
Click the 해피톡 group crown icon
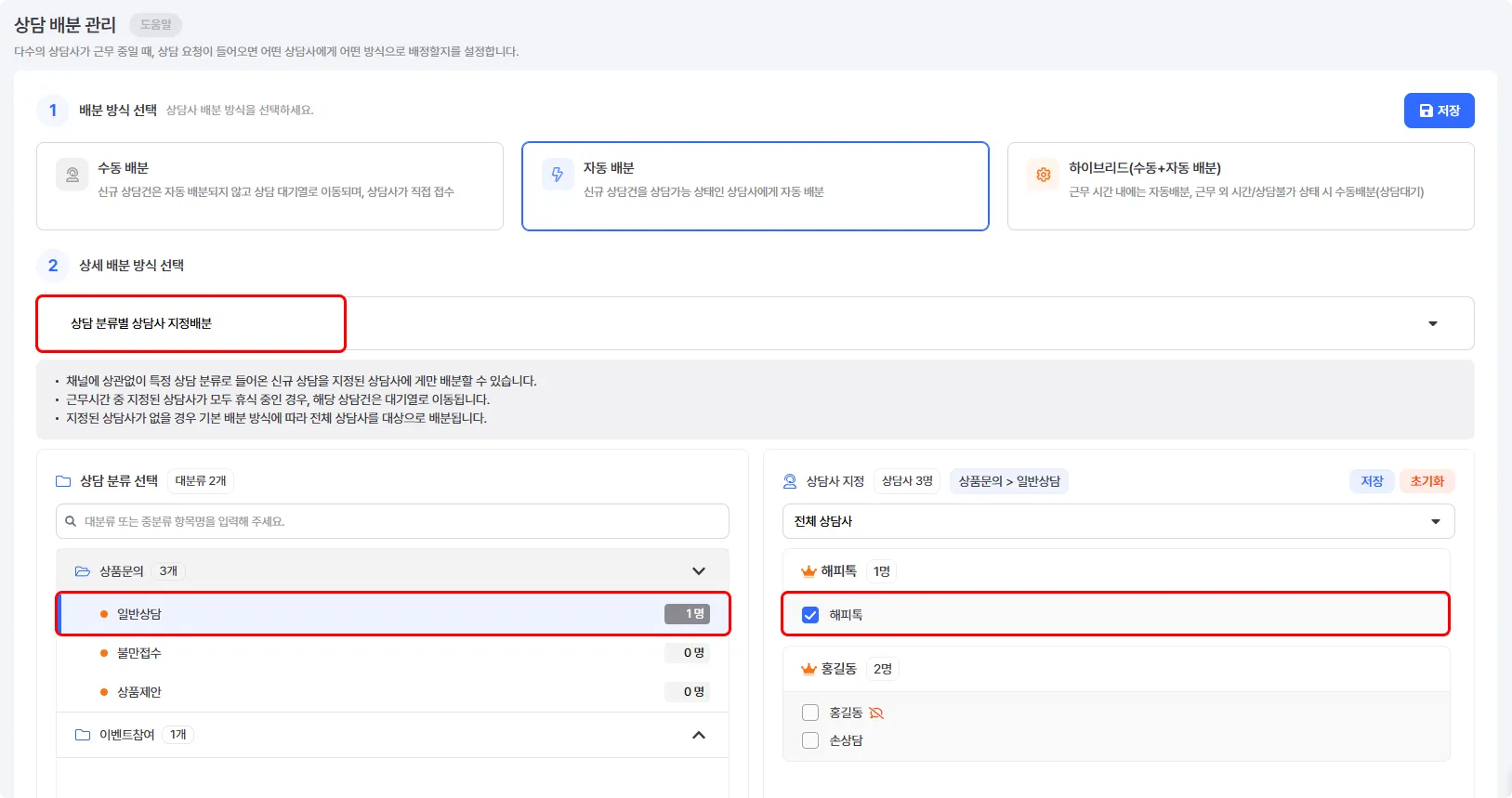[809, 571]
